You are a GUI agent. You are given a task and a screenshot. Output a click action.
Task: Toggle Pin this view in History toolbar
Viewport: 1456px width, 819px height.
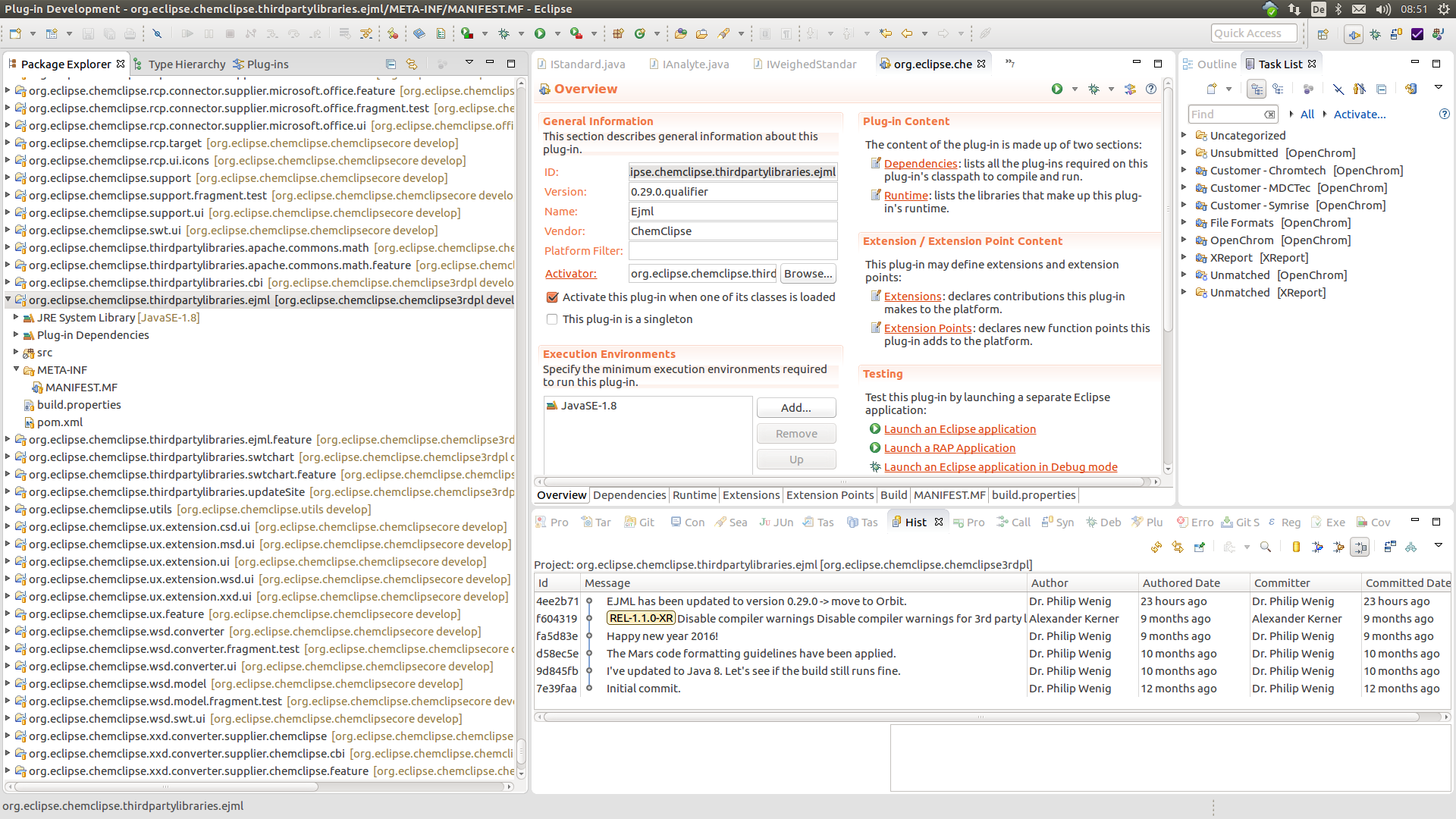(x=1199, y=547)
